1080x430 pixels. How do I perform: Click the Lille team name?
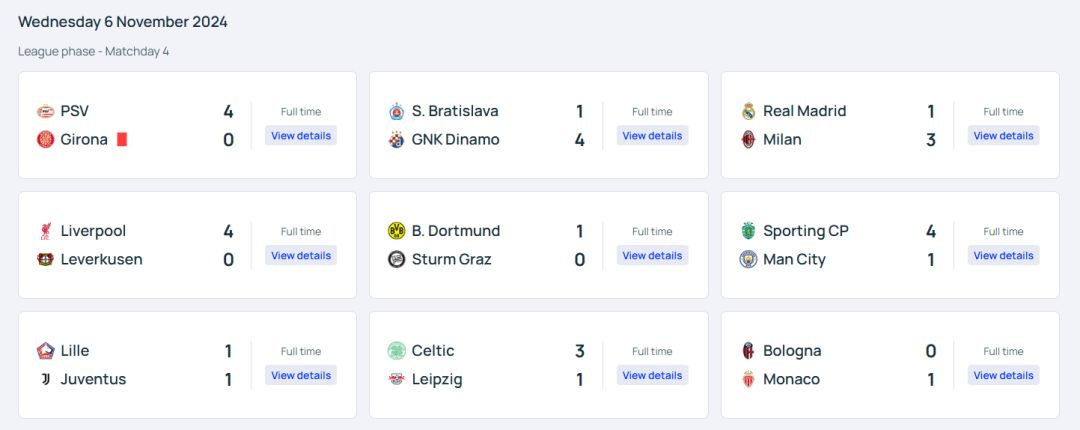tap(75, 351)
